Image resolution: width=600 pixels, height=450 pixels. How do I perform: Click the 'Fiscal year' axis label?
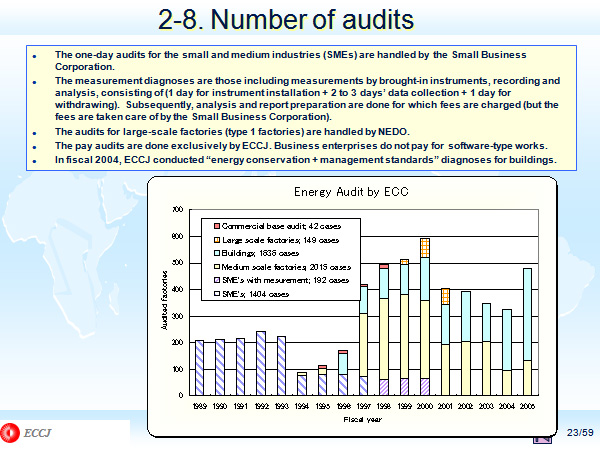coord(362,419)
